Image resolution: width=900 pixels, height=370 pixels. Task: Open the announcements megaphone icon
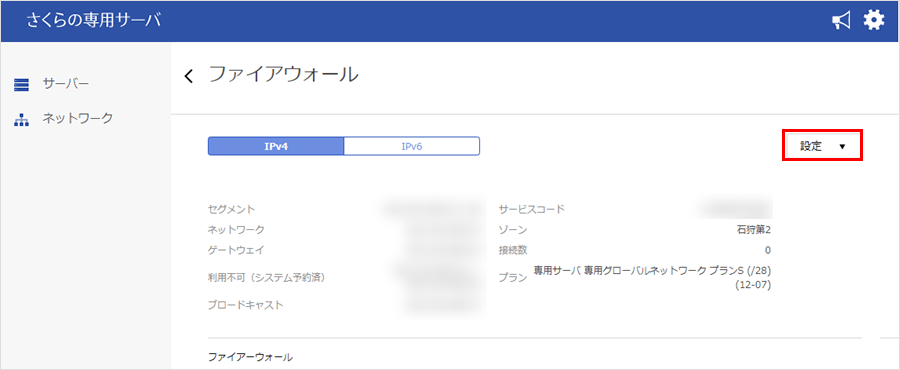[841, 22]
